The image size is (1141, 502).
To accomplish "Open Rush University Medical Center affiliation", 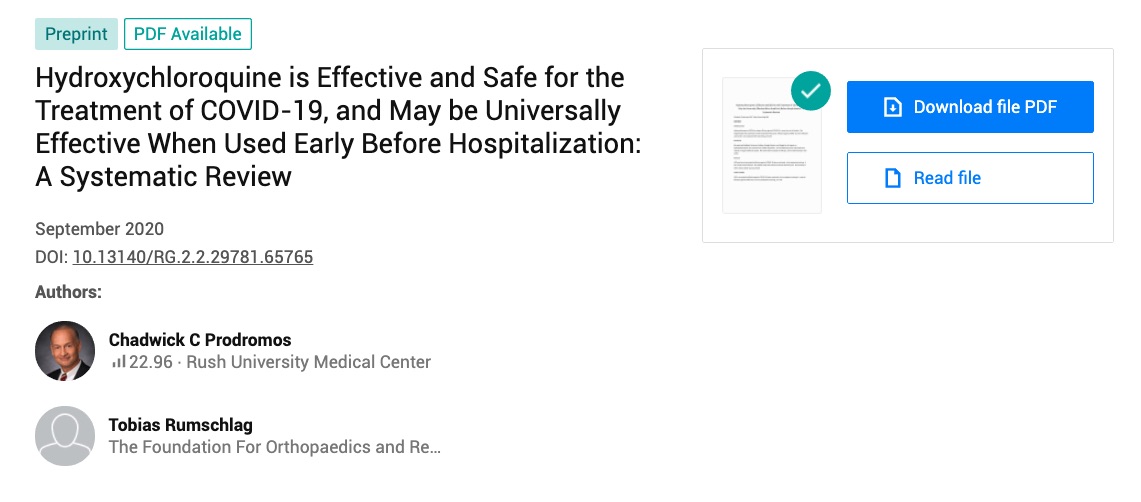I will [309, 362].
